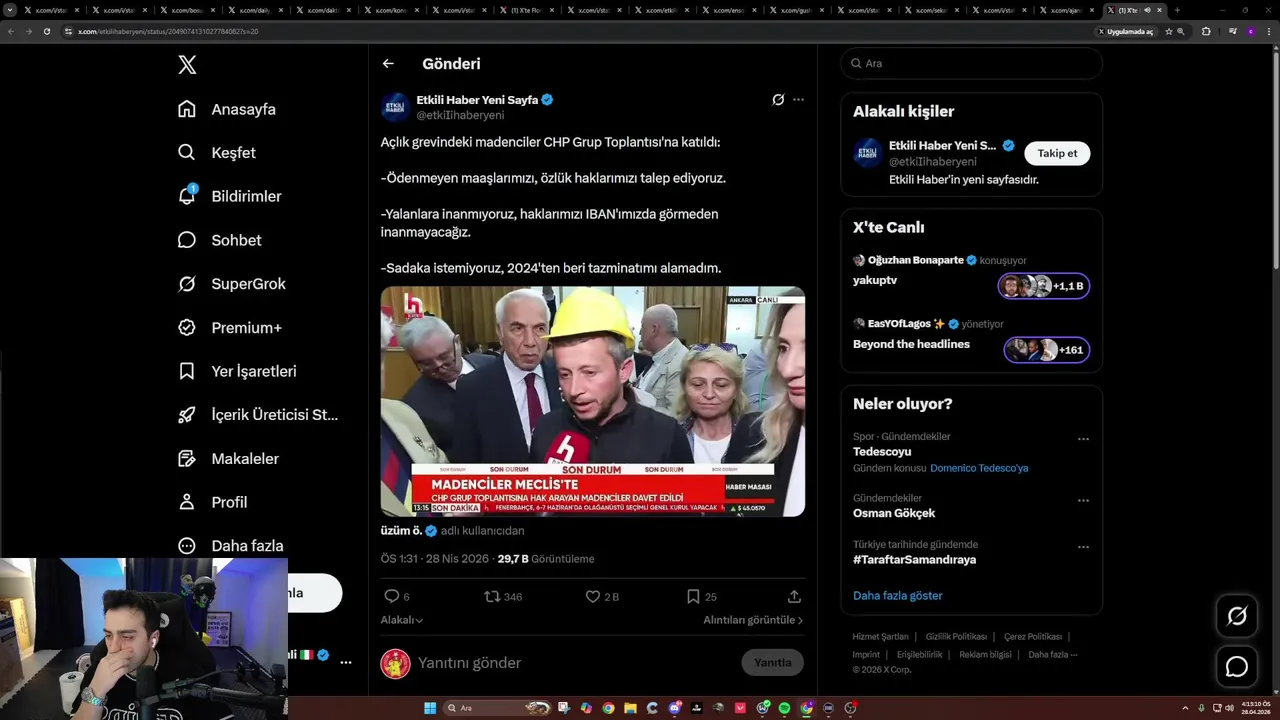Open üzüm ö. source link
The image size is (1280, 720).
click(x=402, y=531)
